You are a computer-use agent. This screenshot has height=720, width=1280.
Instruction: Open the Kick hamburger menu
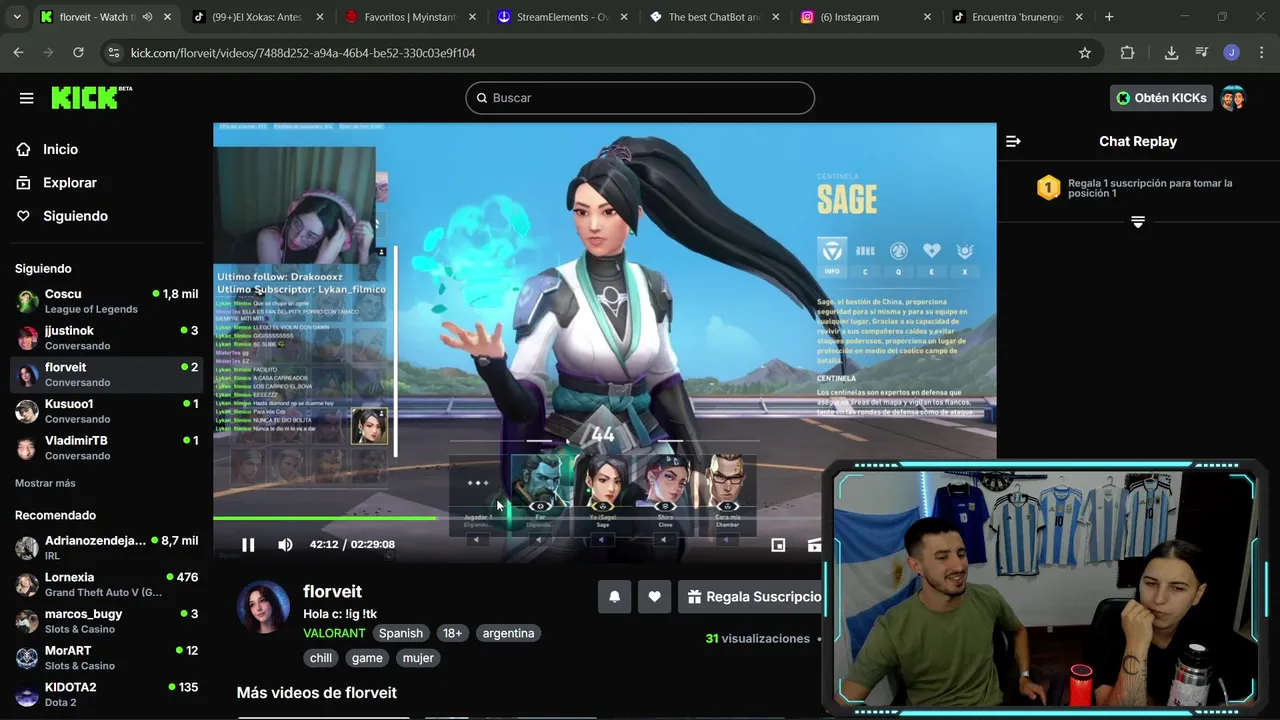point(26,98)
